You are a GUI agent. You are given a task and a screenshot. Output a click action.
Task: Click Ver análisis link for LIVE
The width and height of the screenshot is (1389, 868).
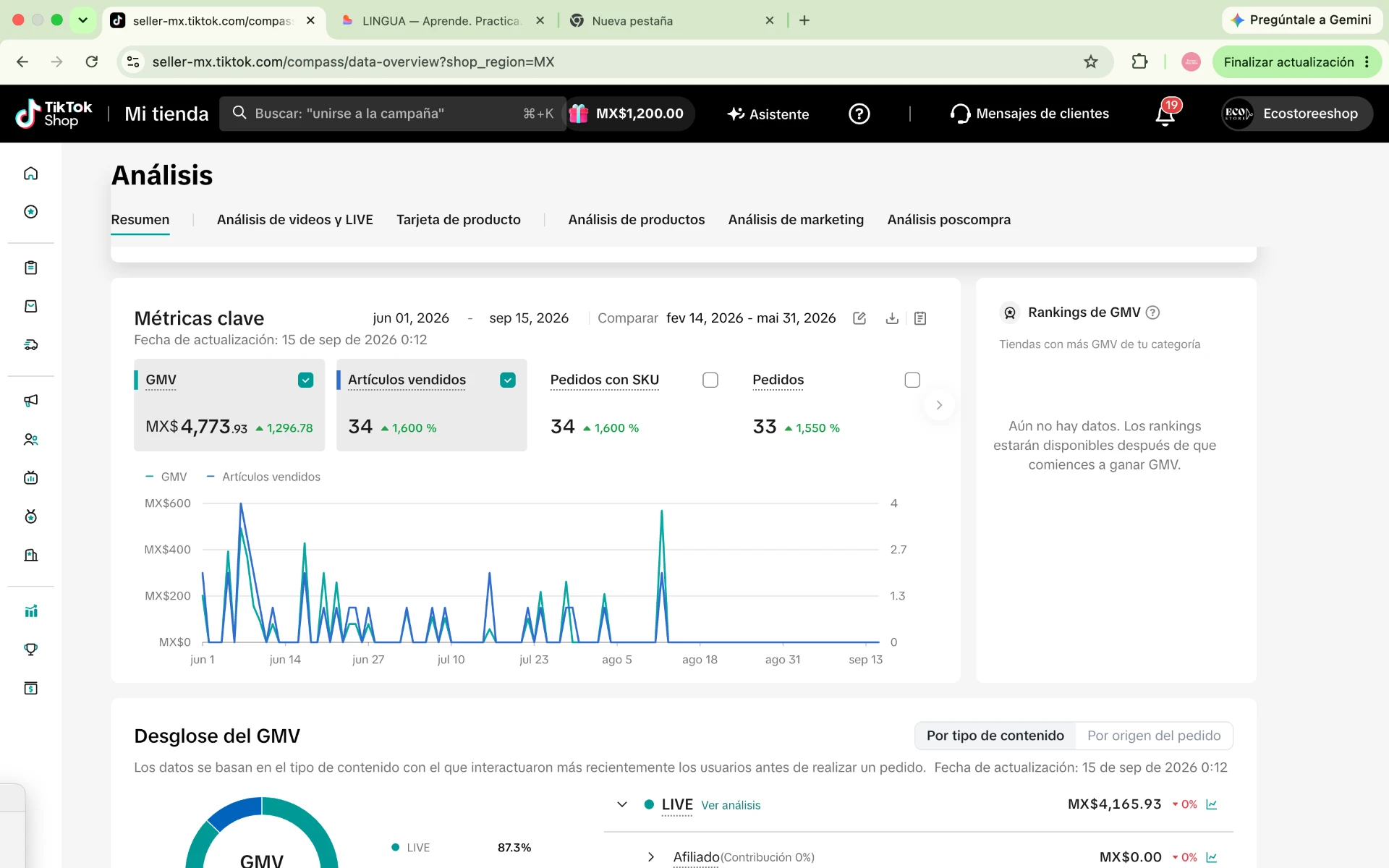(x=731, y=805)
